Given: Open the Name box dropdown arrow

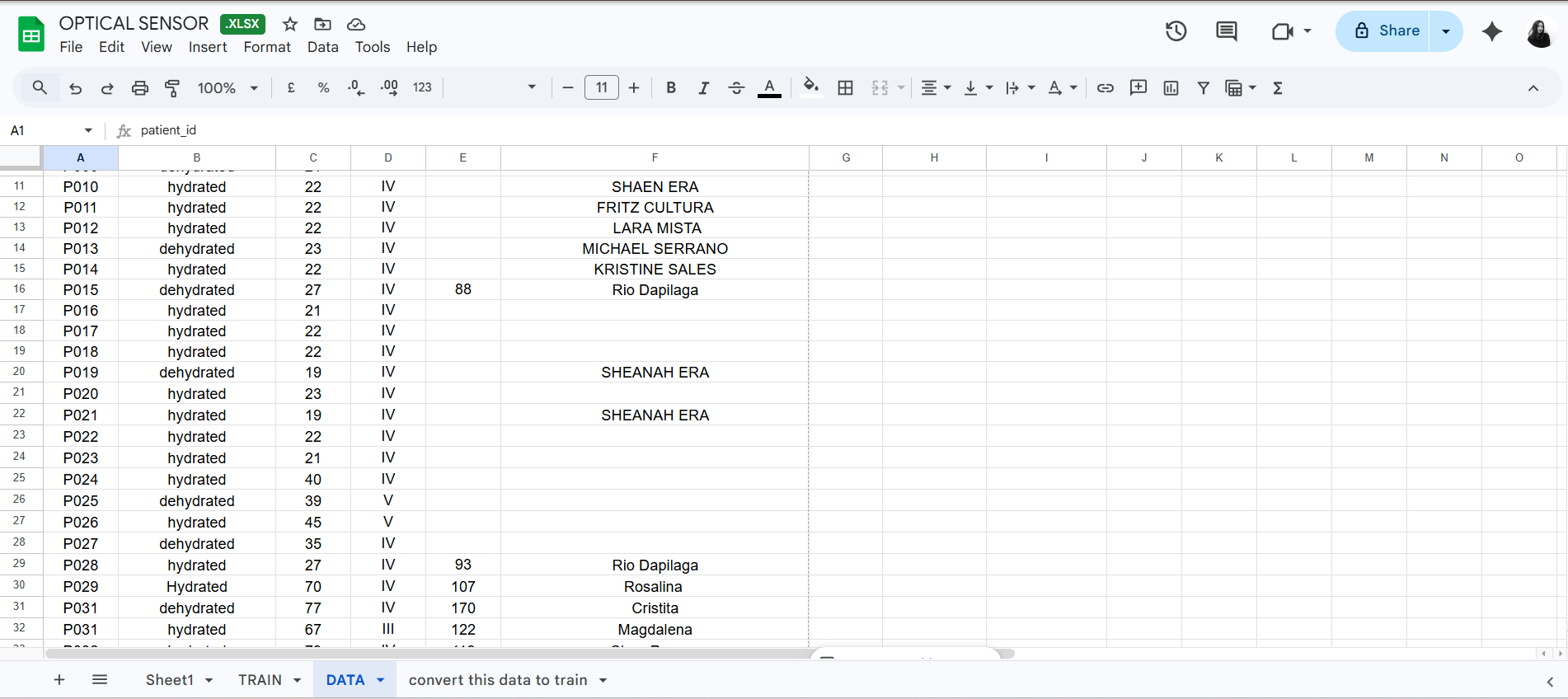Looking at the screenshot, I should 88,130.
